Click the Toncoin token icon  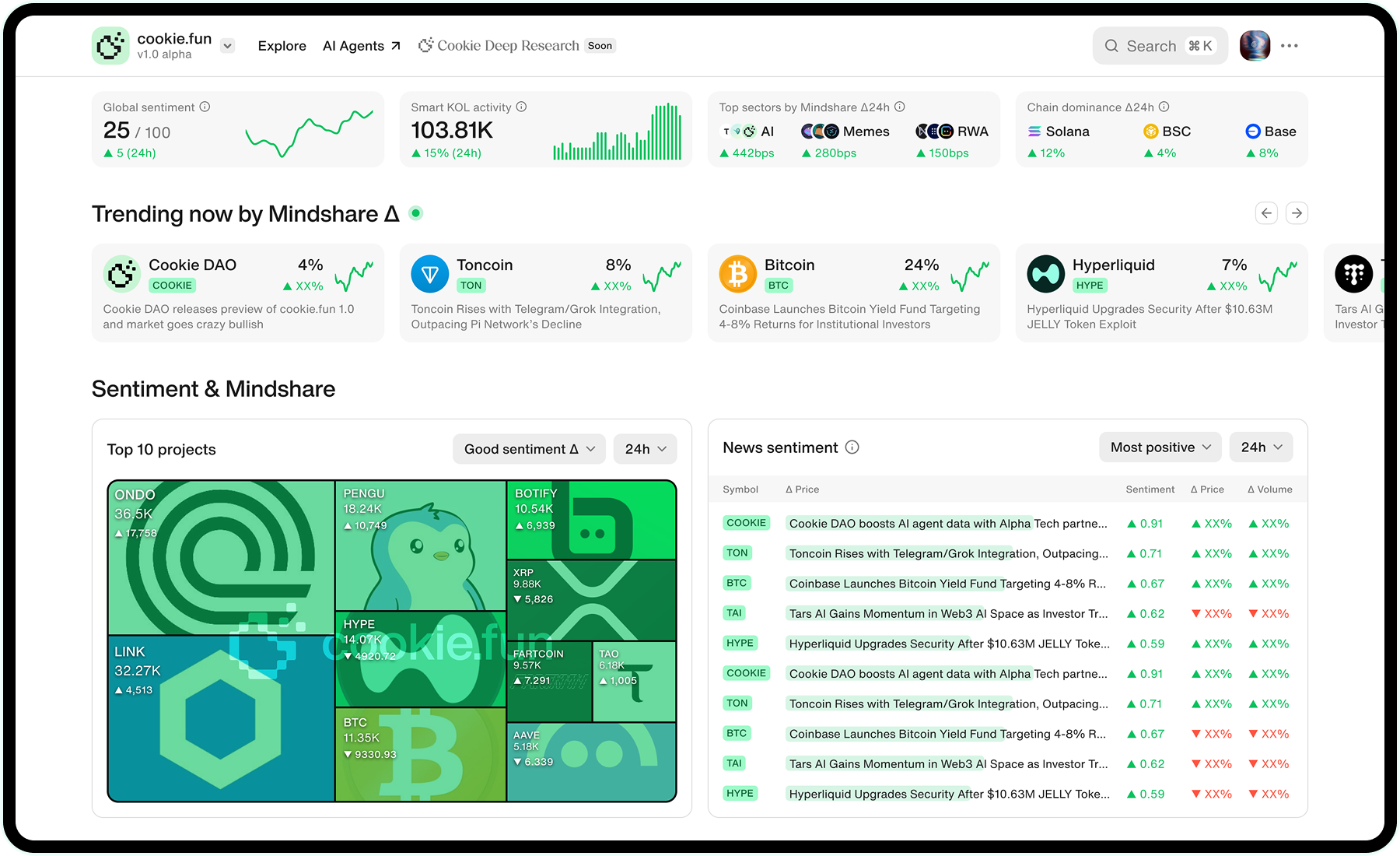pos(430,274)
